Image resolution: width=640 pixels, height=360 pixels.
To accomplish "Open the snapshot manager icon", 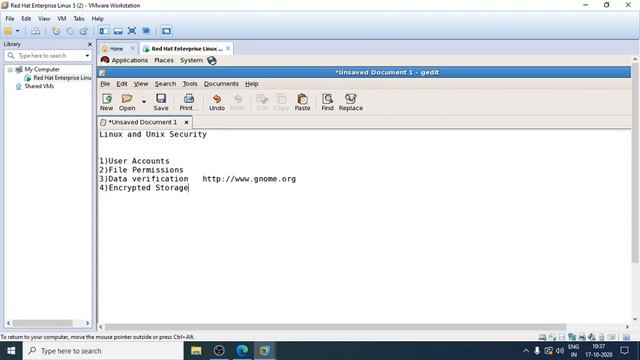I will pyautogui.click(x=84, y=31).
